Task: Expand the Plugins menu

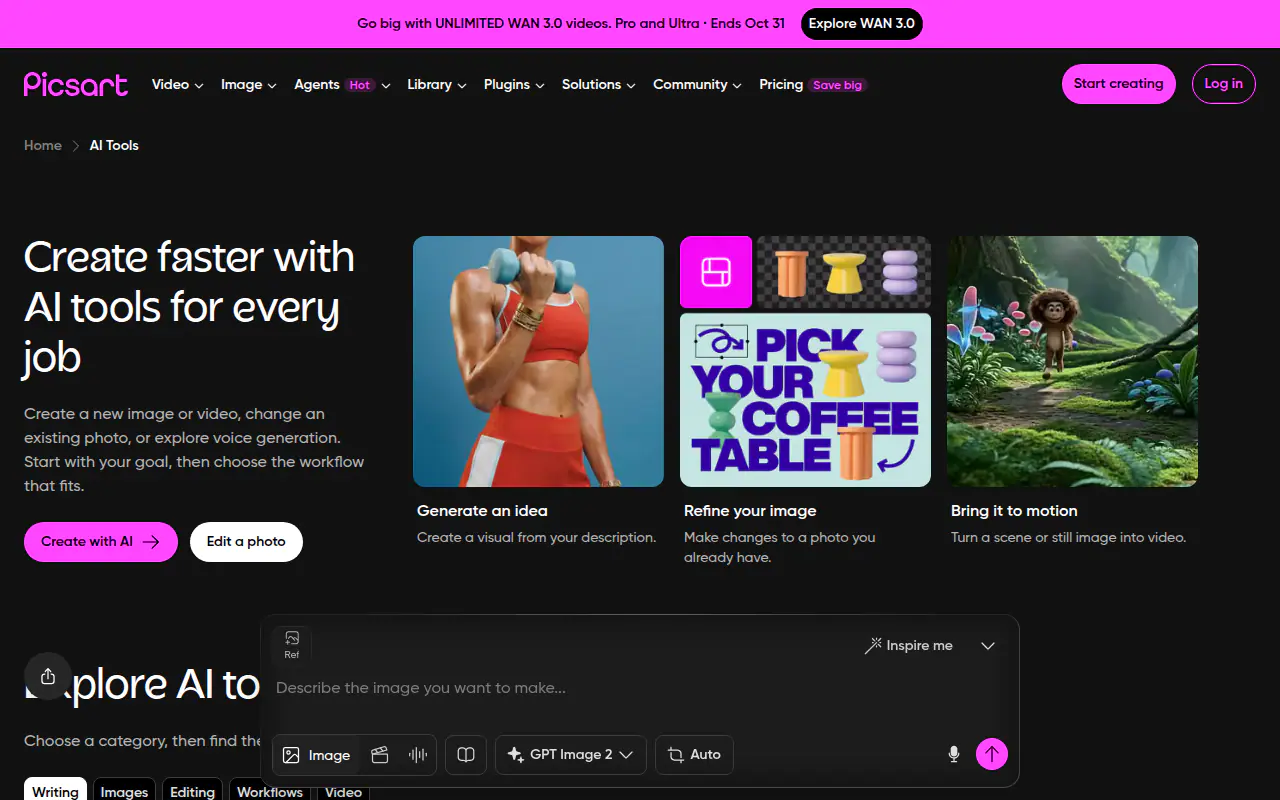Action: (x=514, y=85)
